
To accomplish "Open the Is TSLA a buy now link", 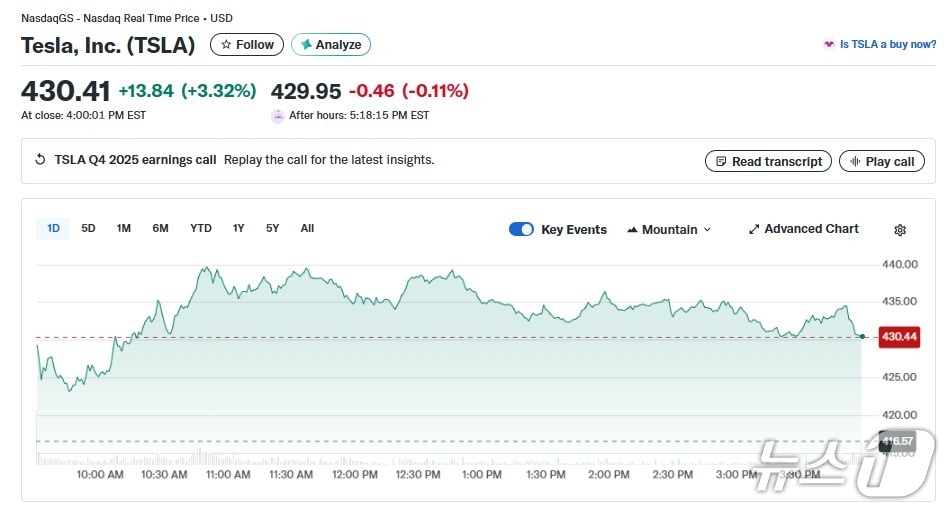I will click(x=887, y=45).
